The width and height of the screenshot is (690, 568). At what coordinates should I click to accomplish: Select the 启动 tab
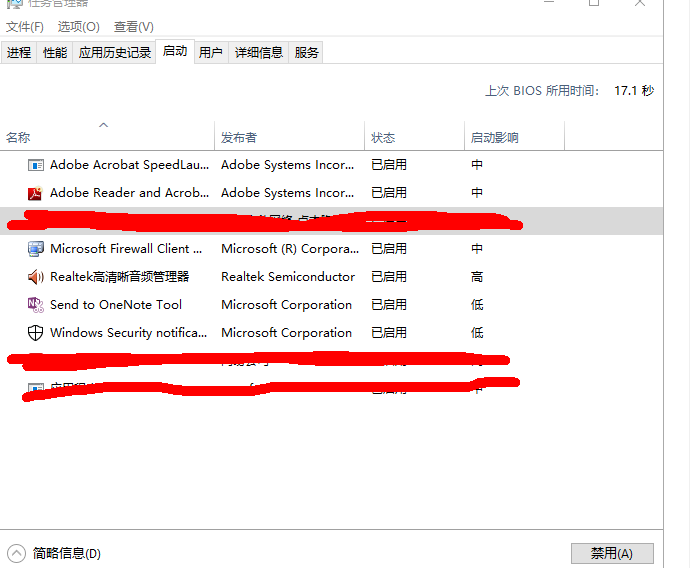[175, 51]
